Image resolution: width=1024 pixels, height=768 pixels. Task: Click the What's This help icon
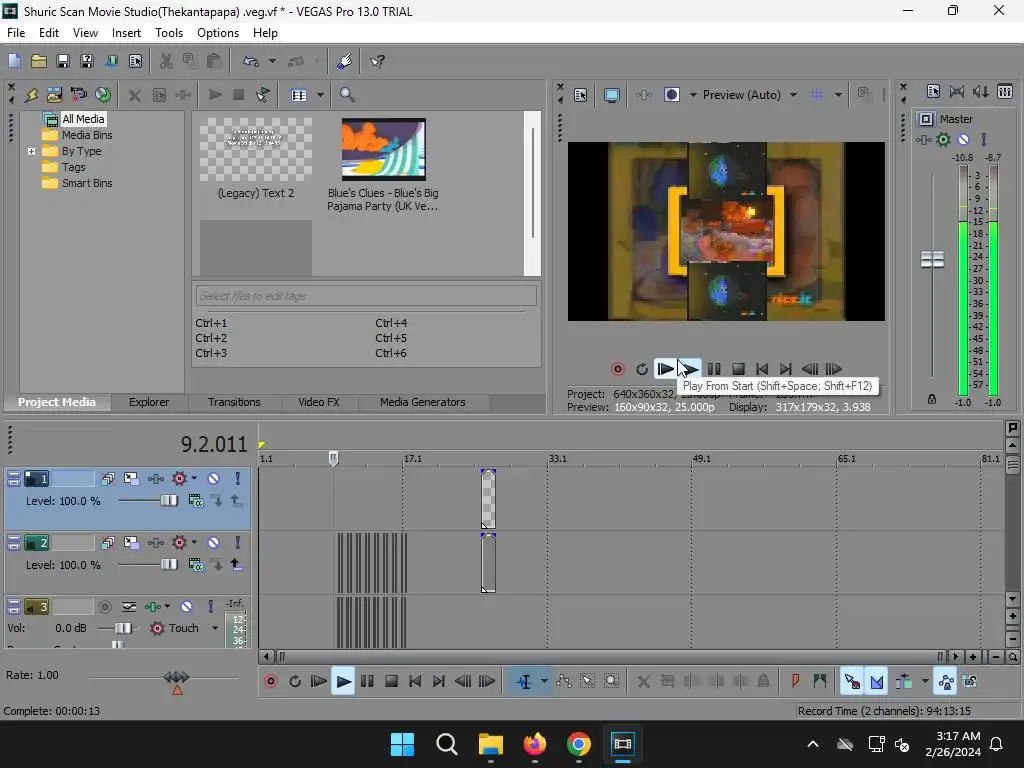pyautogui.click(x=377, y=61)
